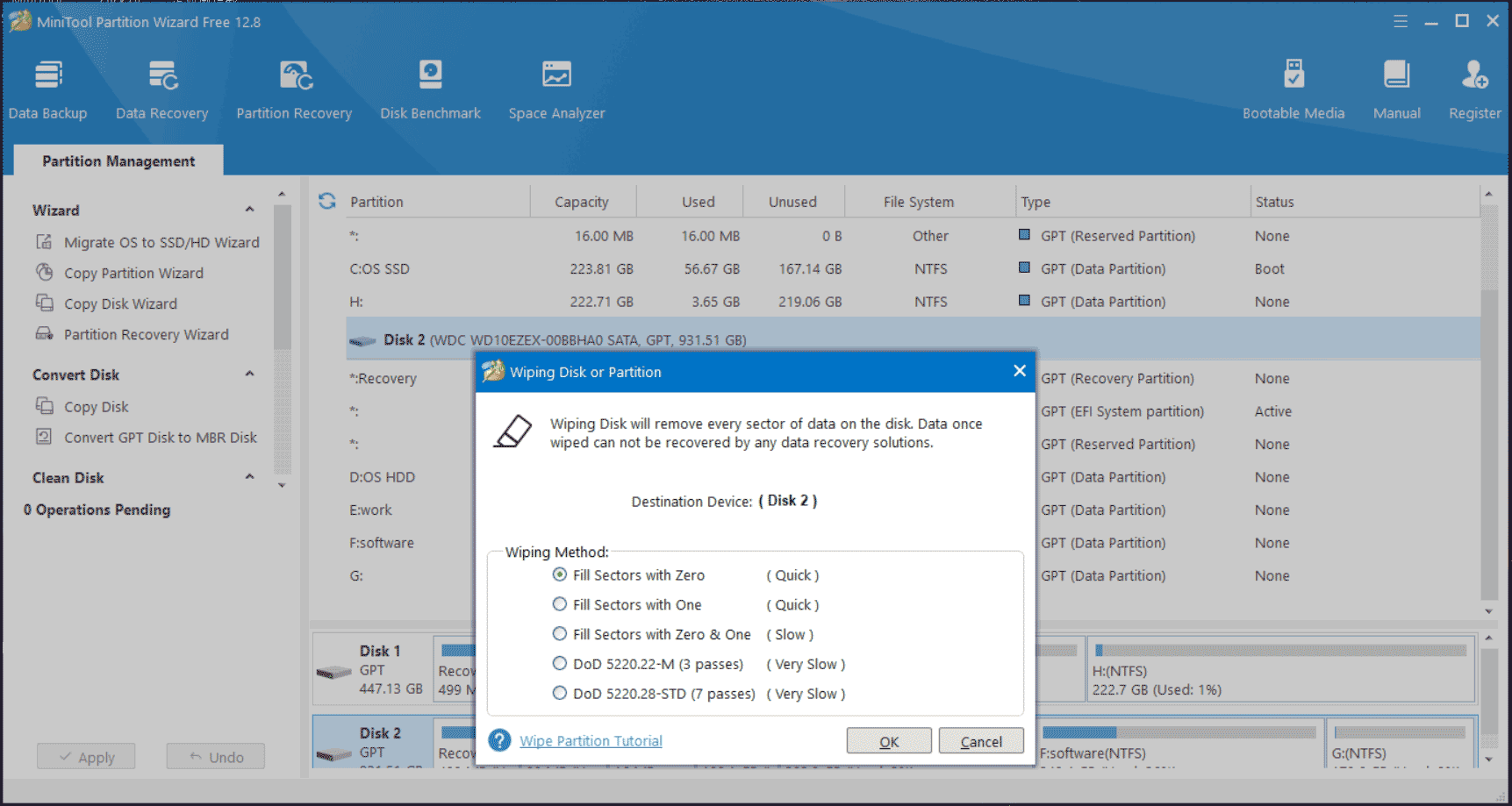Screen dimensions: 1512x806
Task: Open the Space Analyzer
Action: click(x=556, y=89)
